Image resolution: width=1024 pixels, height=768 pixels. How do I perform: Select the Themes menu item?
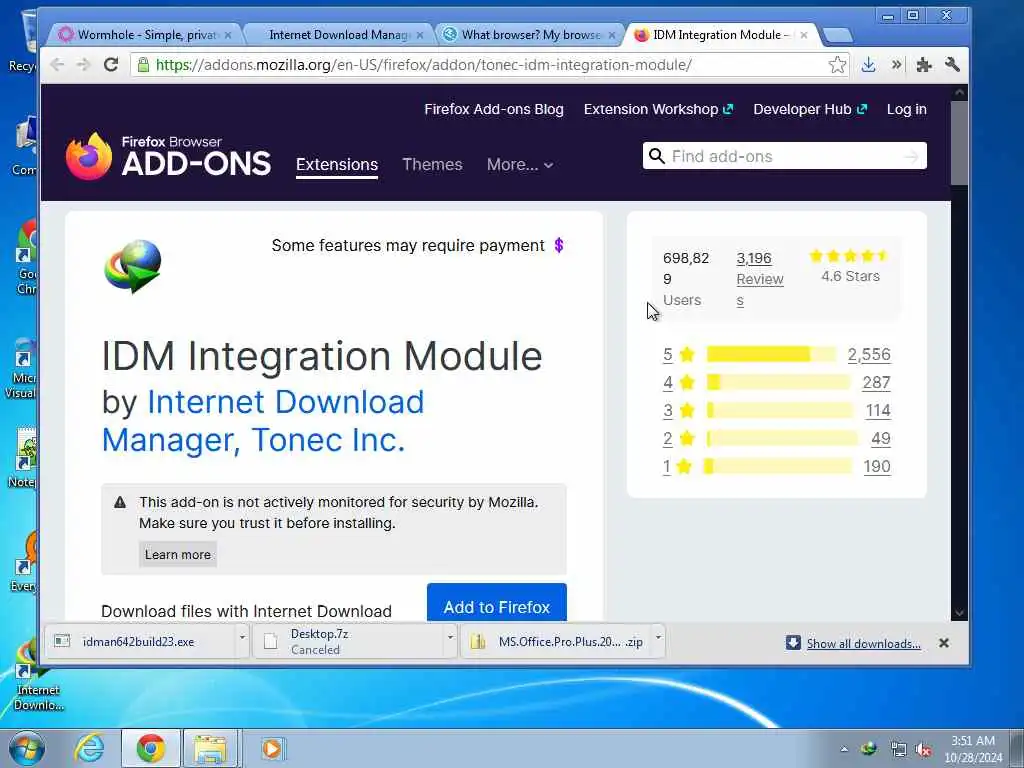click(x=432, y=165)
